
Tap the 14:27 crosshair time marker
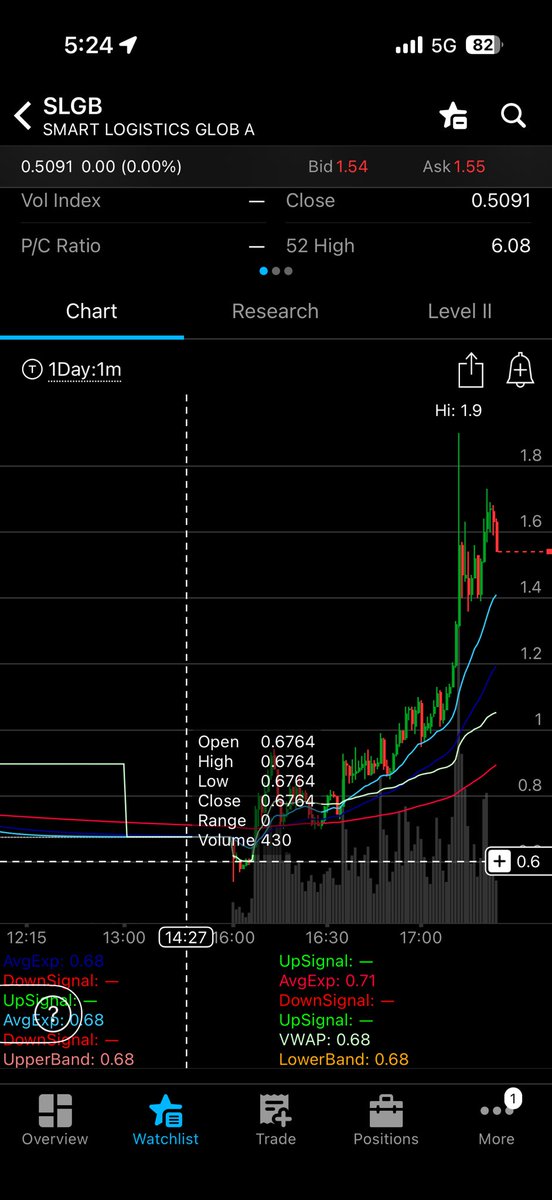(185, 937)
